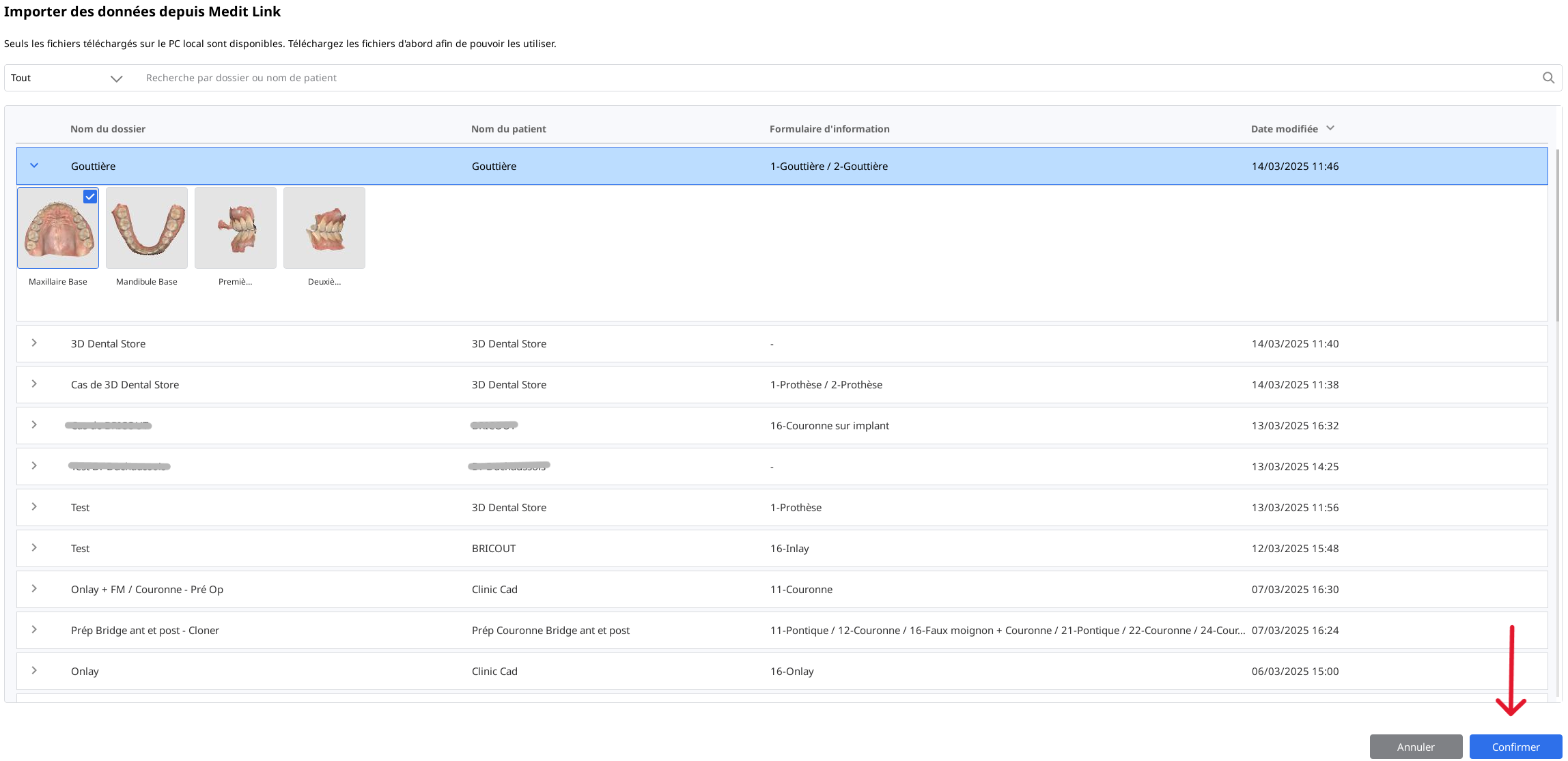This screenshot has height=761, width=1568.
Task: Collapse the Gouttière folder row
Action: pyautogui.click(x=34, y=166)
